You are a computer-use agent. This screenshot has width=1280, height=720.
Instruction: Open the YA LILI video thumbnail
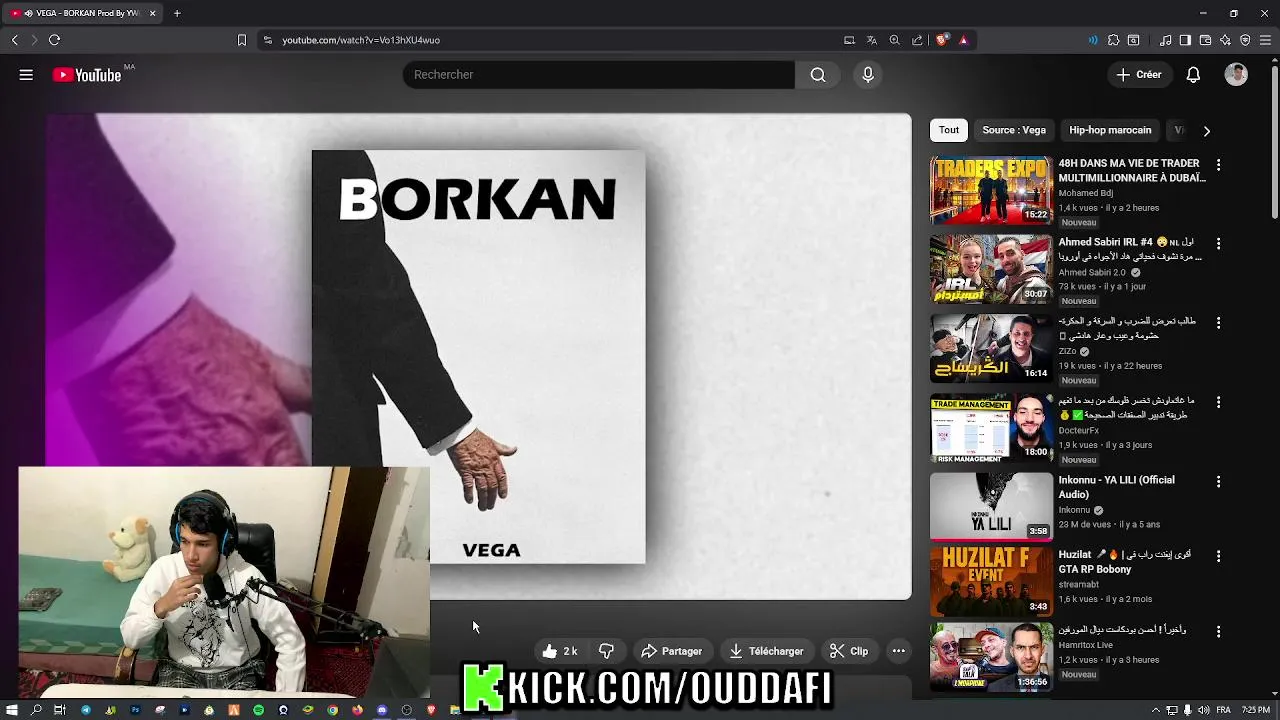pyautogui.click(x=991, y=507)
